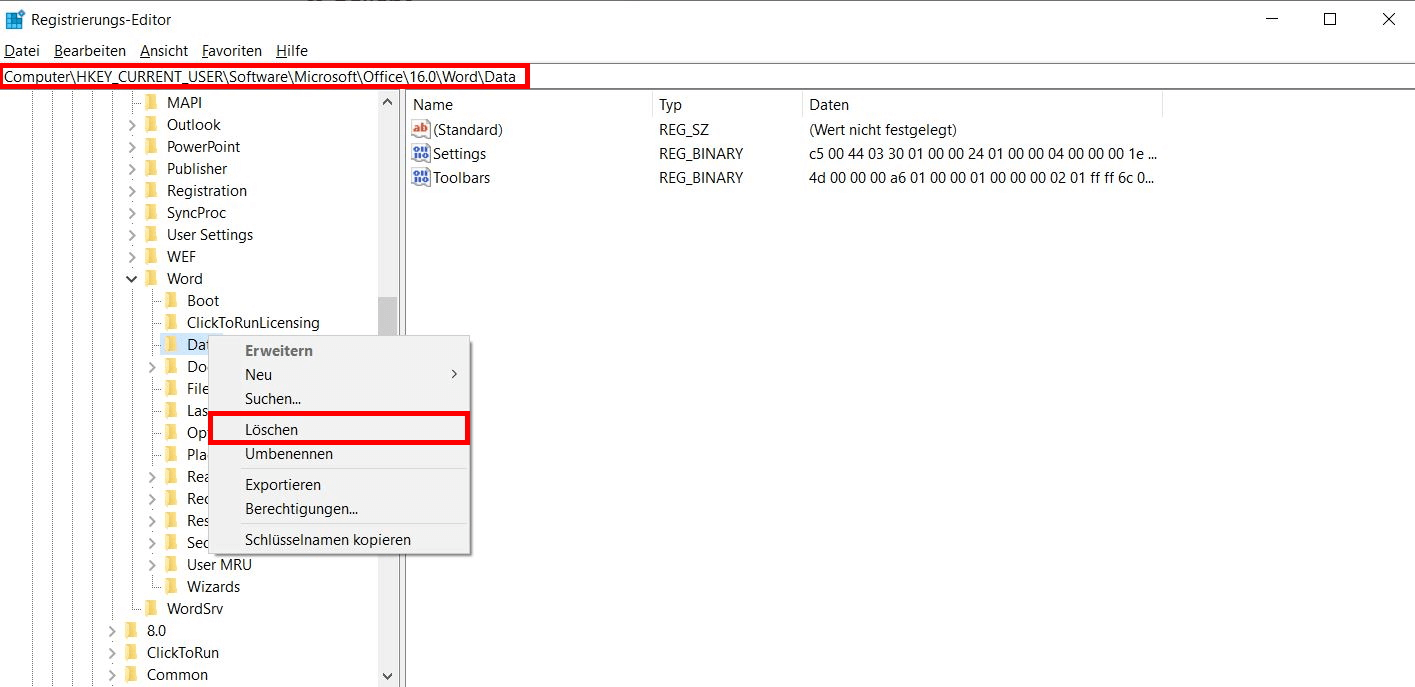Viewport: 1415px width, 687px height.
Task: Click the ClickToRunLicensing folder icon
Action: (172, 323)
